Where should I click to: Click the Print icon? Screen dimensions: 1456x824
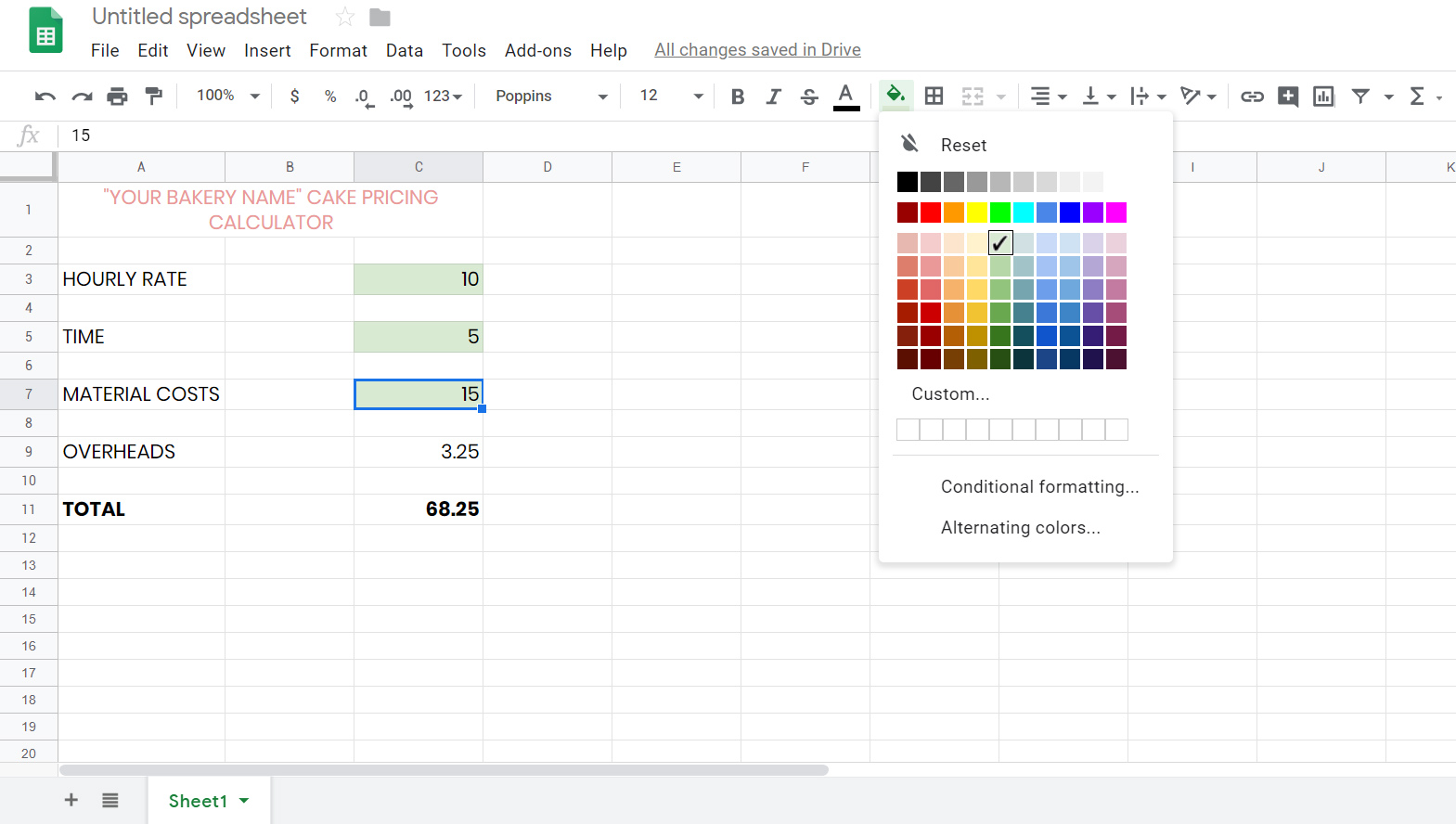(117, 97)
